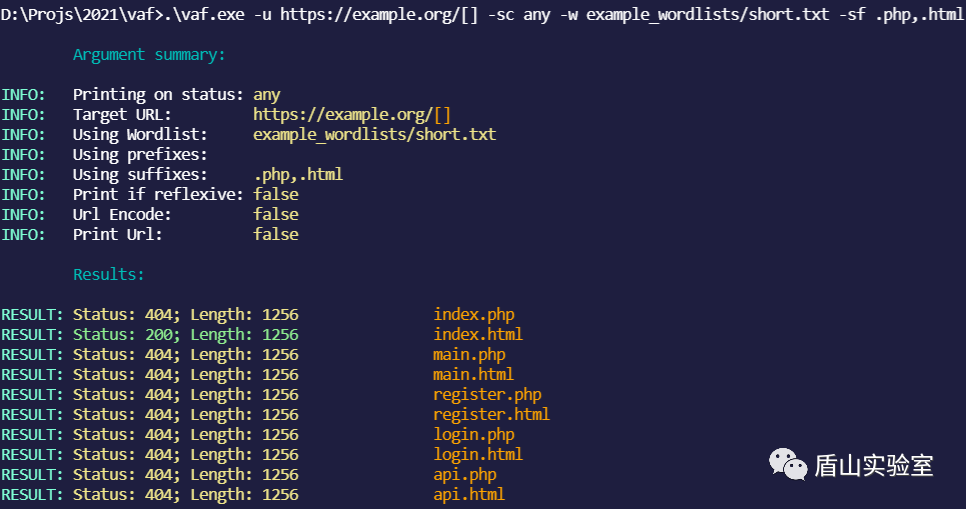Click the index.php result entry
The height and width of the screenshot is (509, 966).
pyautogui.click(x=473, y=314)
